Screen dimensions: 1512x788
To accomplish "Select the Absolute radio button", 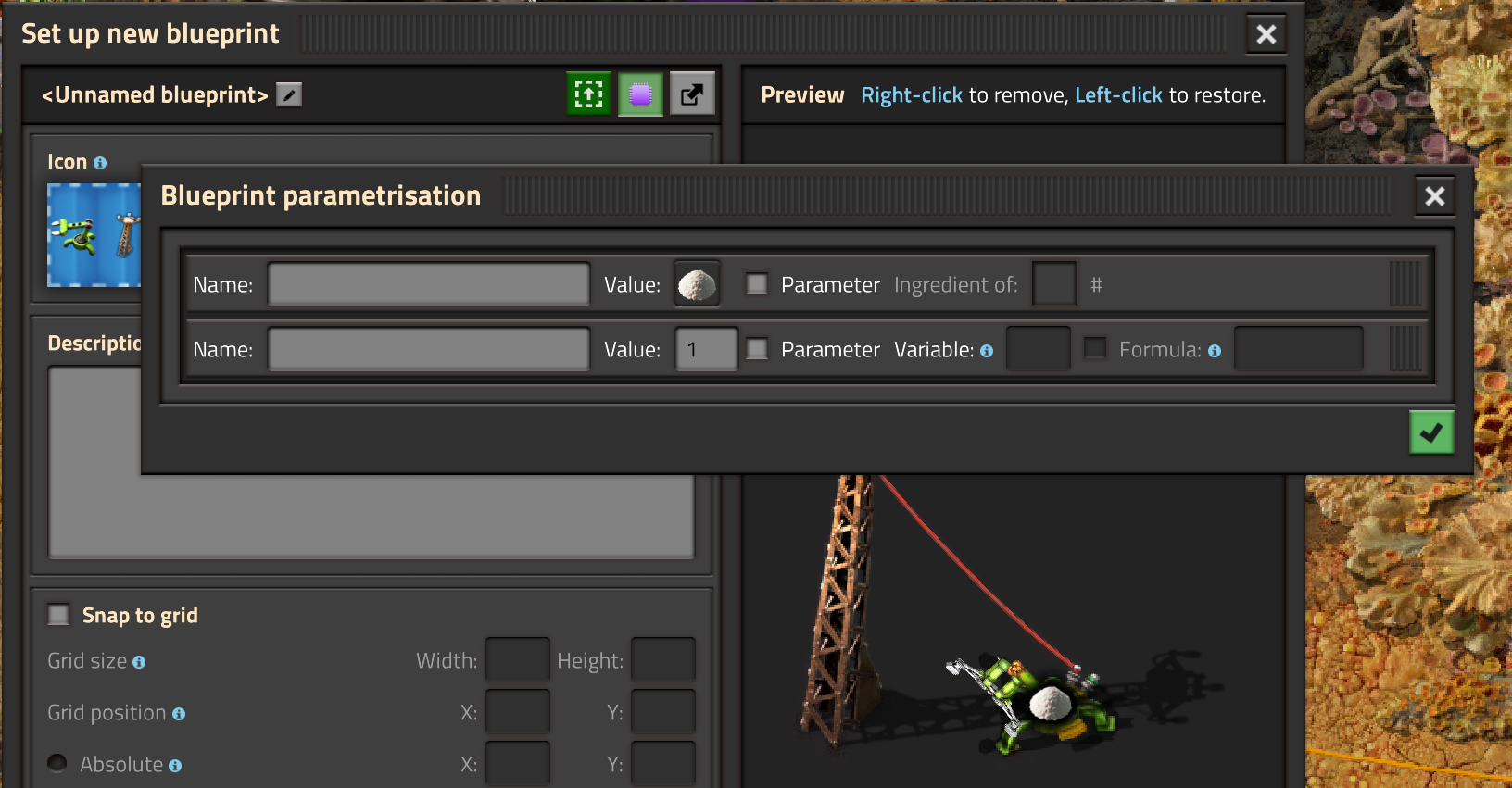I will click(x=57, y=763).
